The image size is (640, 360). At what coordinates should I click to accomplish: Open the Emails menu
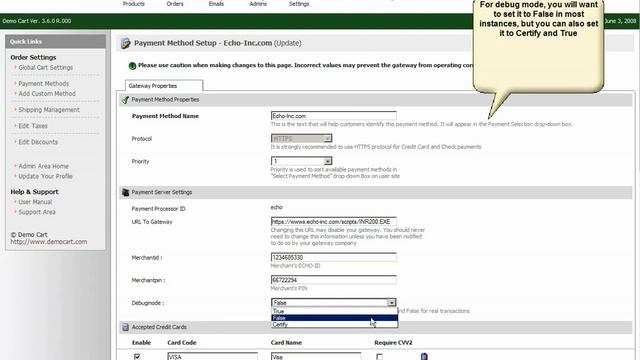tap(216, 4)
